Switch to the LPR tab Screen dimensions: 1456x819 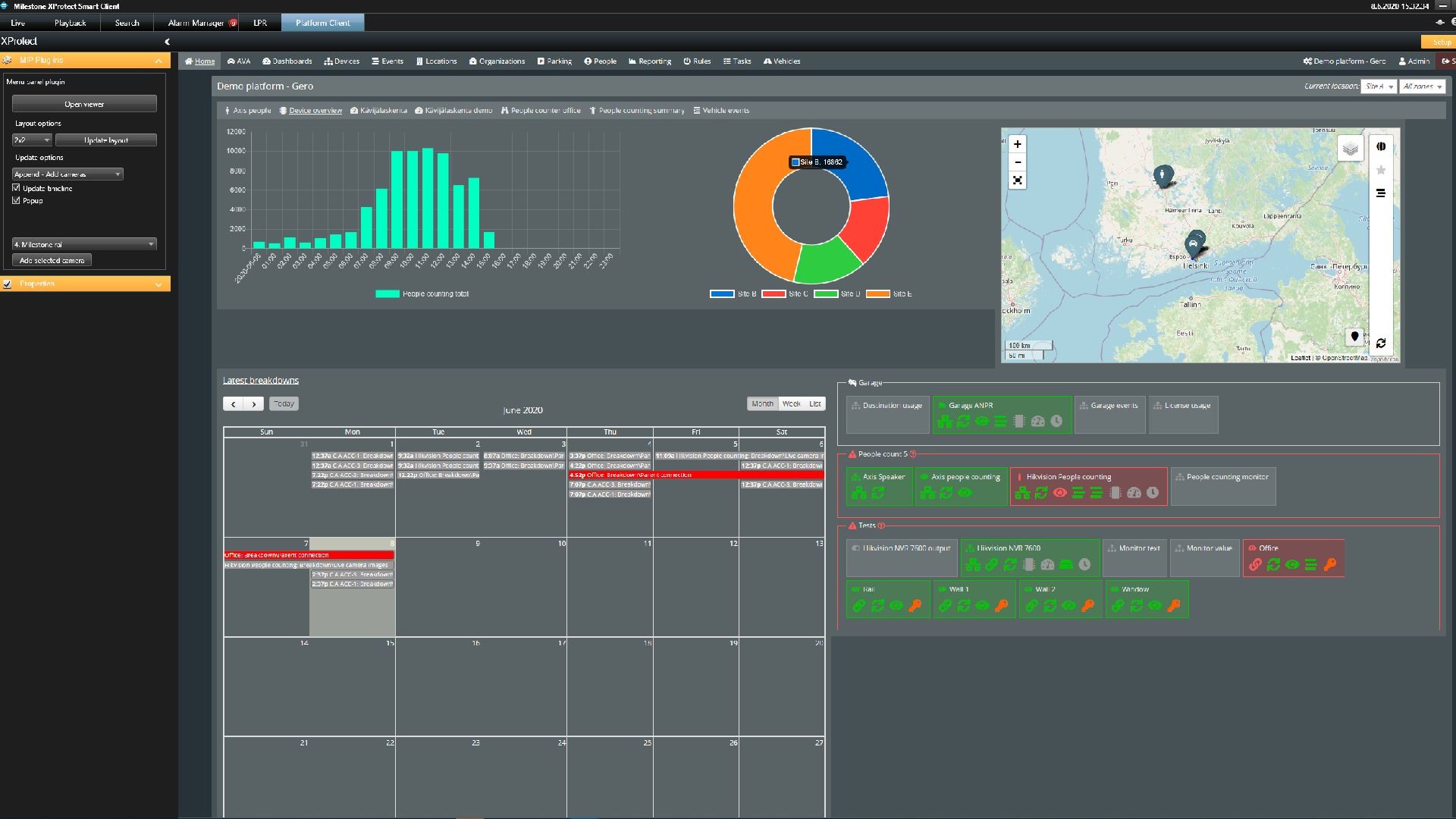point(260,23)
